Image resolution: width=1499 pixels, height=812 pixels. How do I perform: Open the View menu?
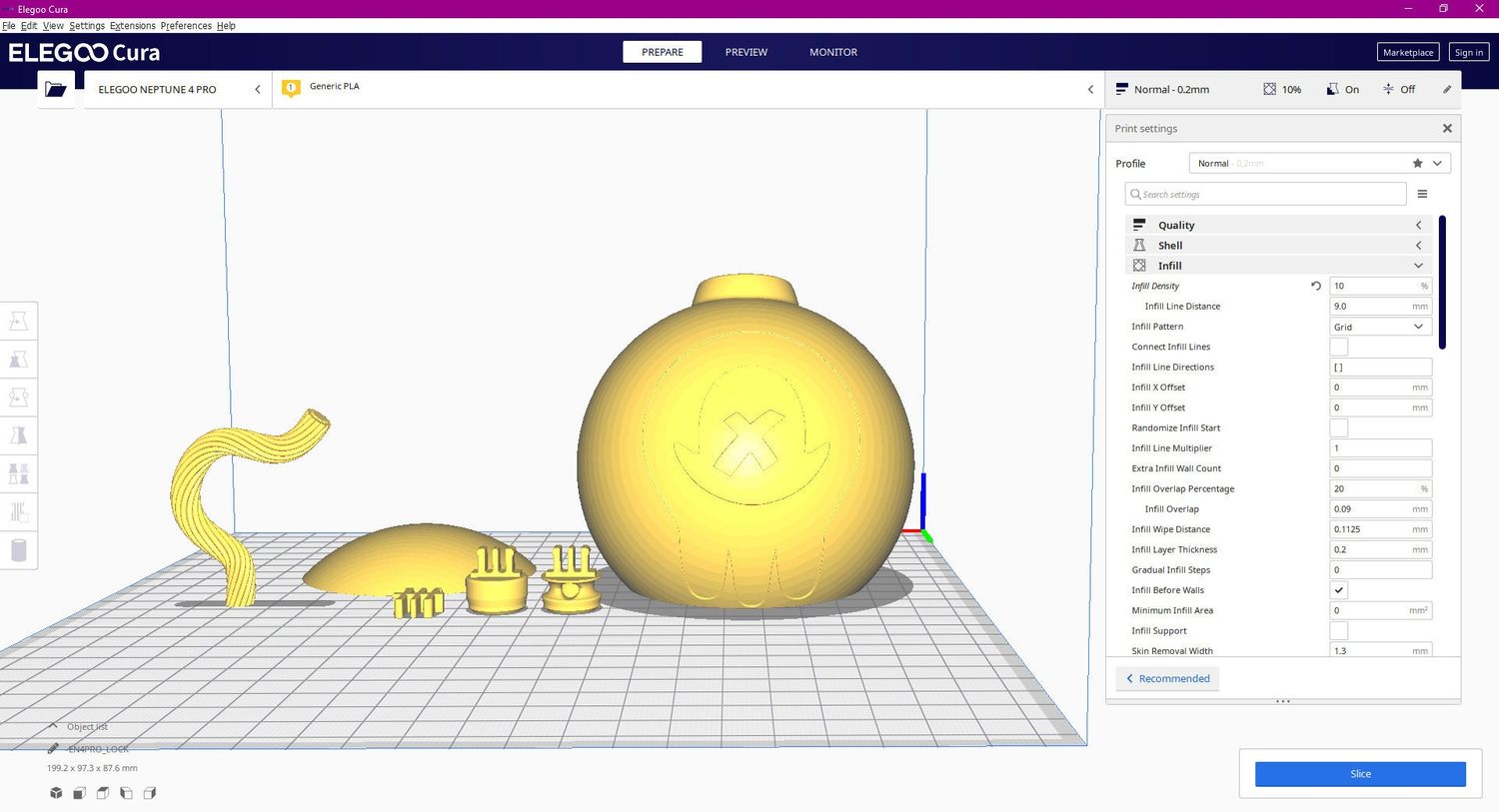tap(53, 26)
